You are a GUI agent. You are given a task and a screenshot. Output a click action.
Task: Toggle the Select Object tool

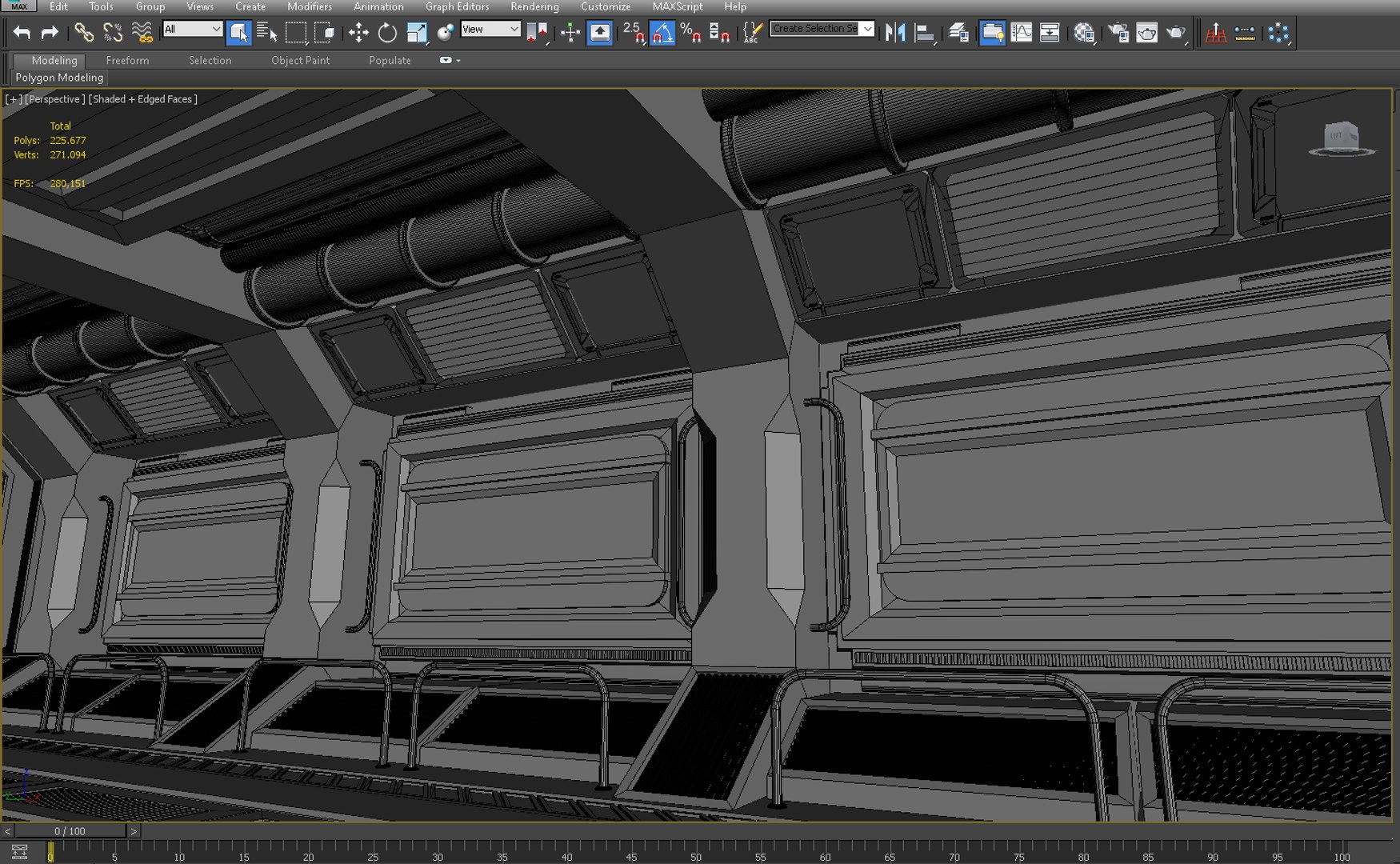tap(238, 33)
